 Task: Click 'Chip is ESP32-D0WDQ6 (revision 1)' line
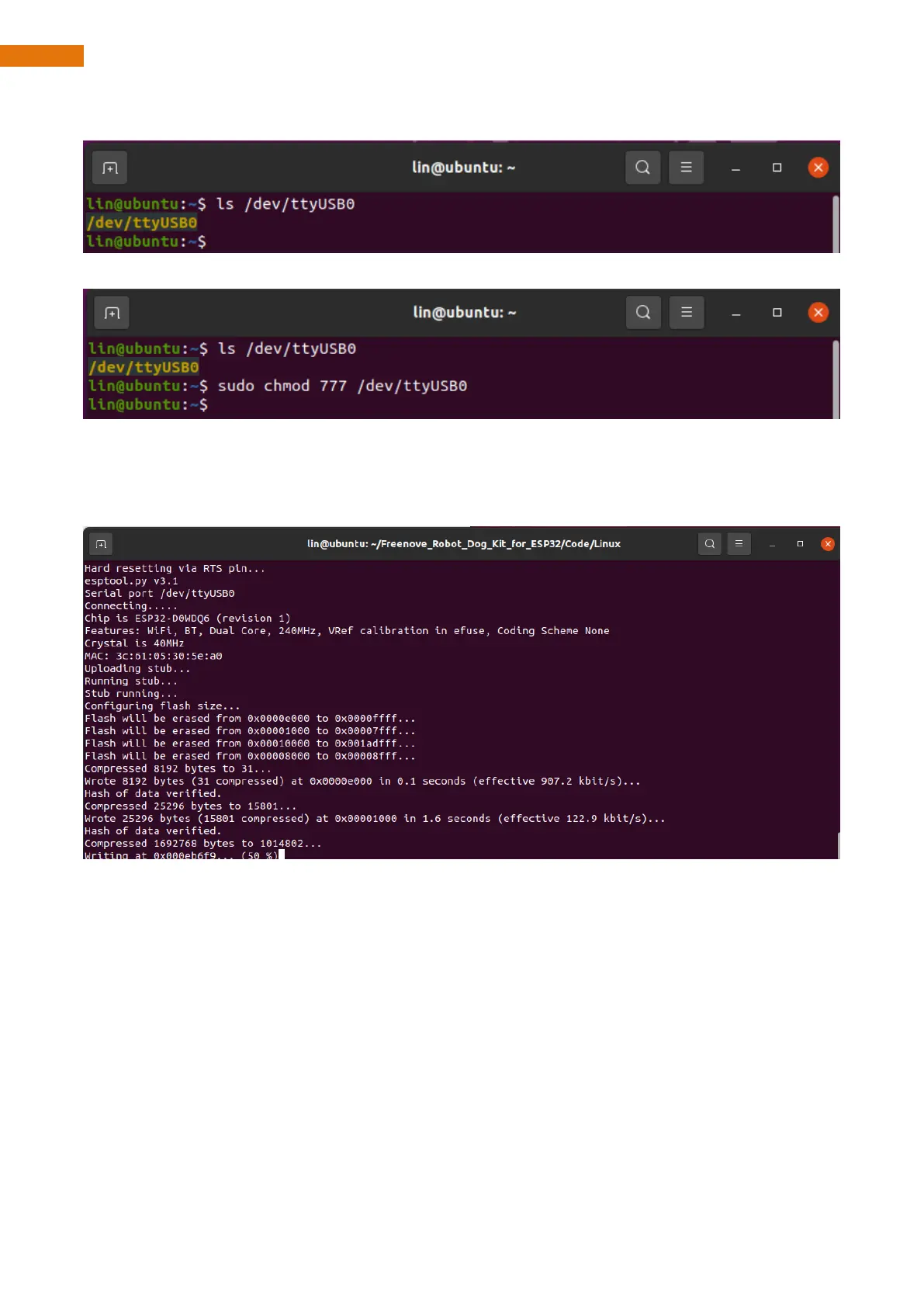pyautogui.click(x=187, y=619)
